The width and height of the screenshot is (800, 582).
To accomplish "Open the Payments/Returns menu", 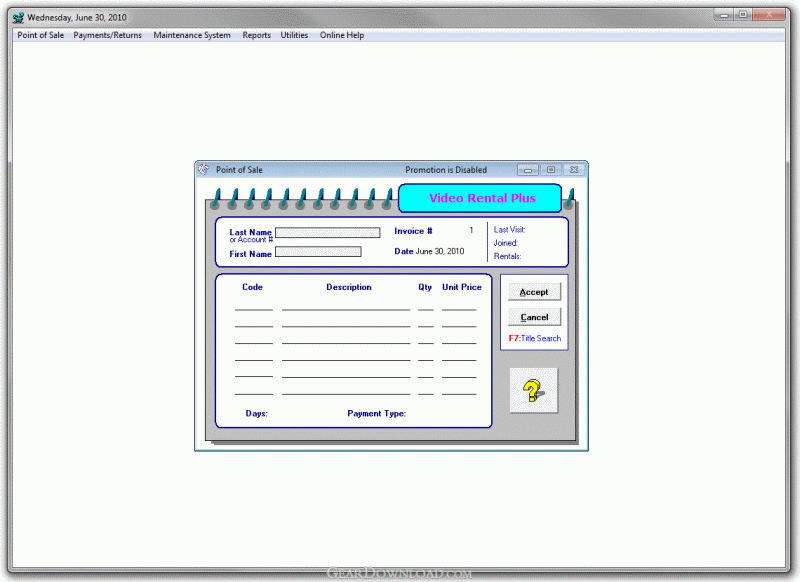I will coord(108,35).
